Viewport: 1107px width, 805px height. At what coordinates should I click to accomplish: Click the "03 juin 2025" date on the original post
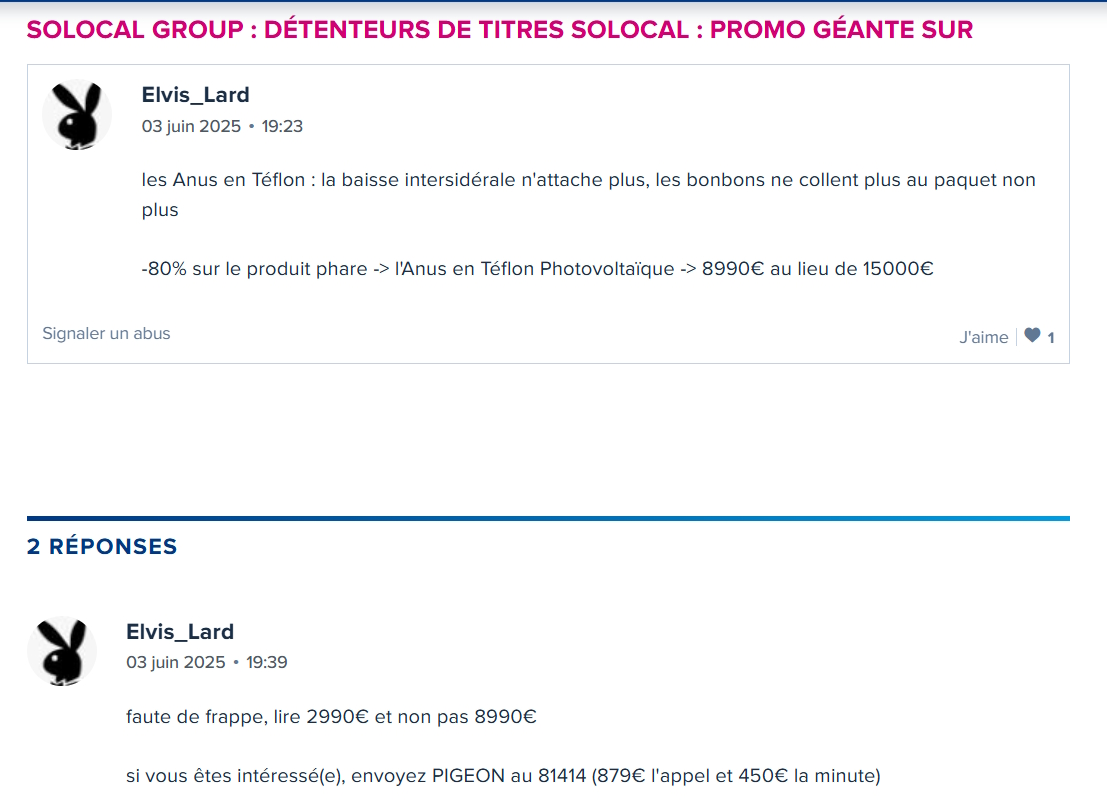tap(191, 127)
